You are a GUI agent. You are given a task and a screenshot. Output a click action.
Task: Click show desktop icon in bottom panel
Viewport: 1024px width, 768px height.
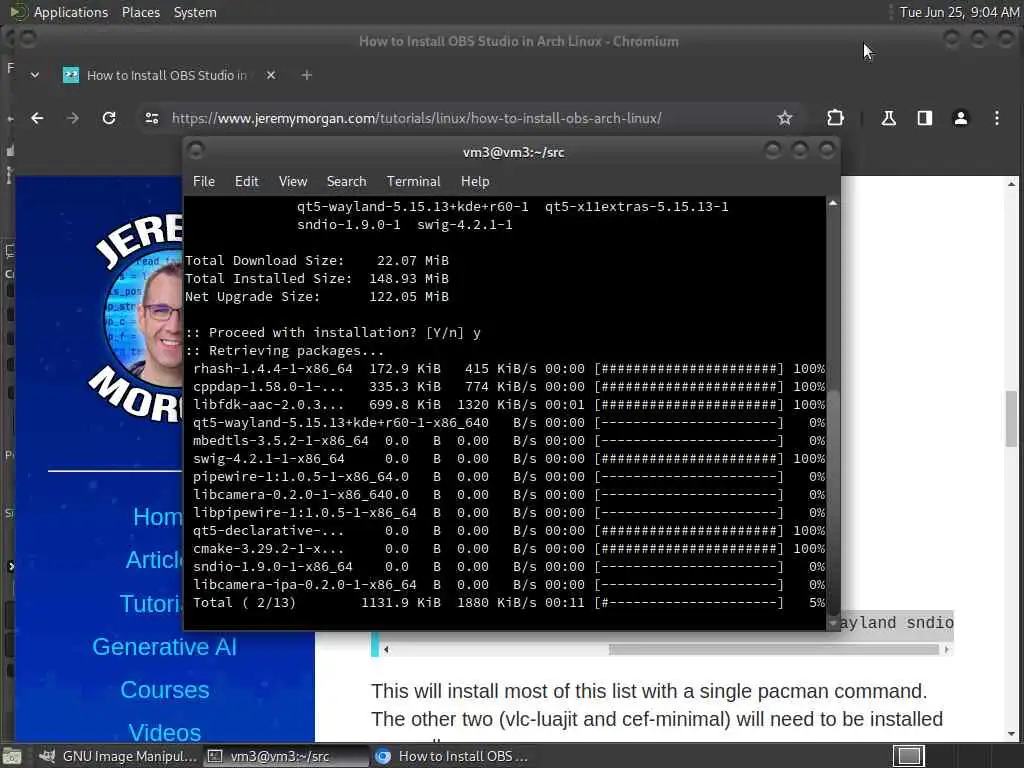point(12,757)
